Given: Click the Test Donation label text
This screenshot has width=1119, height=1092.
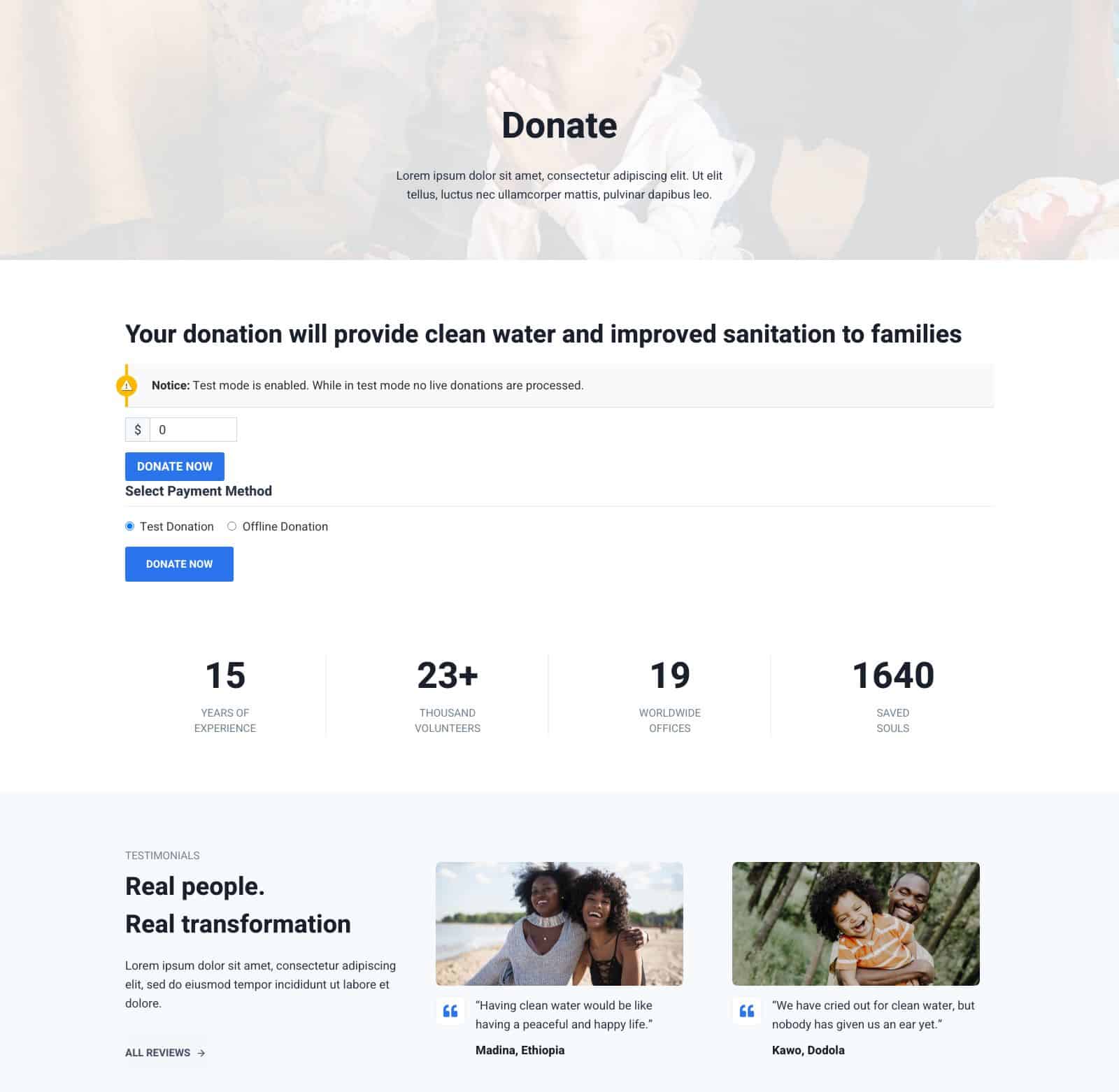Looking at the screenshot, I should (177, 526).
